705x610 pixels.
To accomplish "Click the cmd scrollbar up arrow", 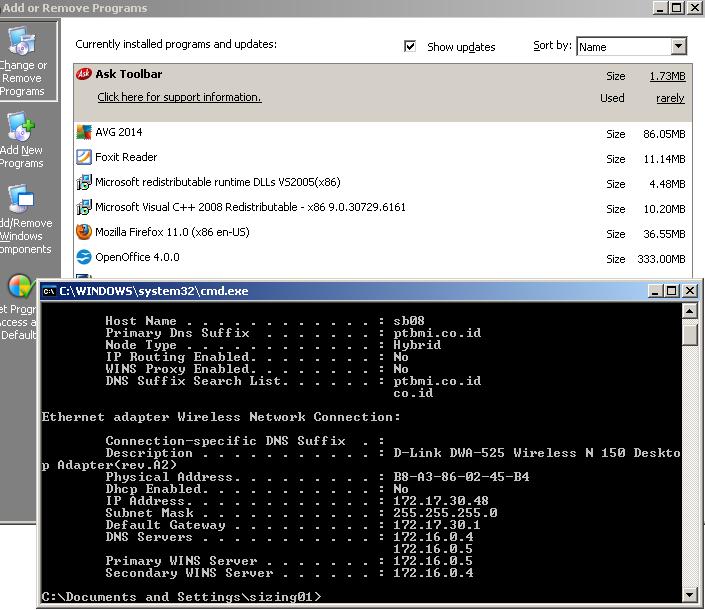I will click(x=690, y=311).
